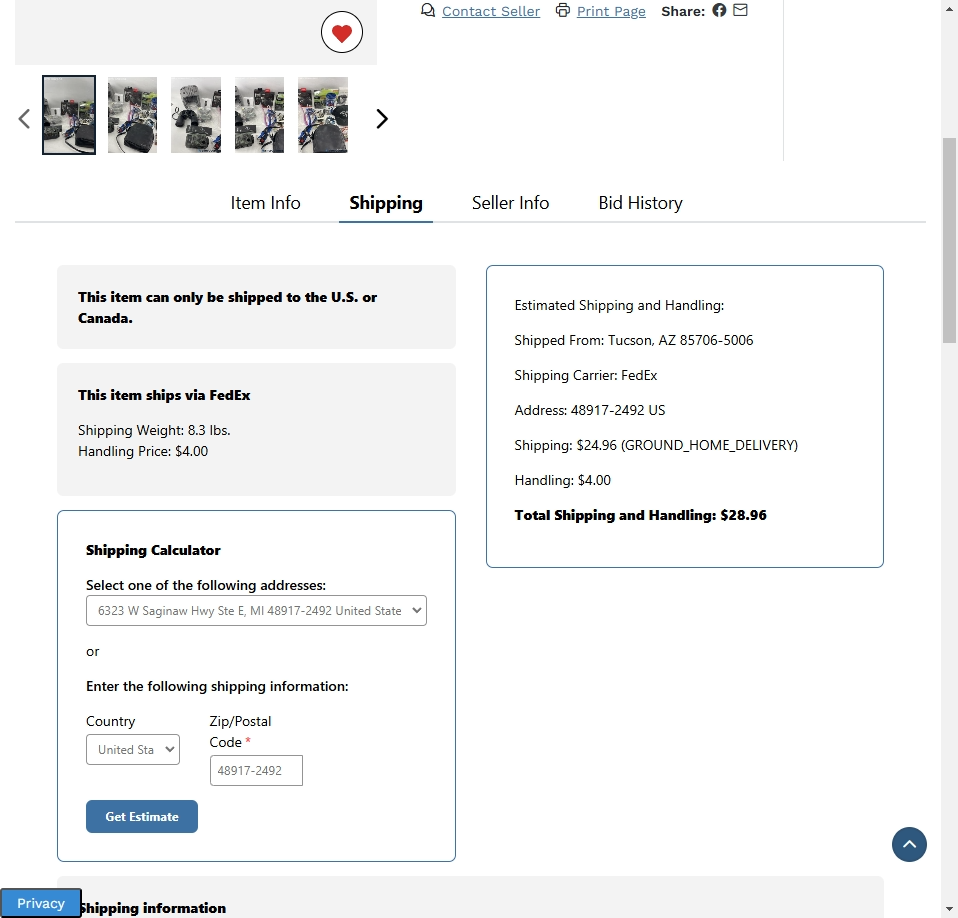Click the Zip/Postal Code input field
Screen dimensions: 958x918
click(256, 771)
